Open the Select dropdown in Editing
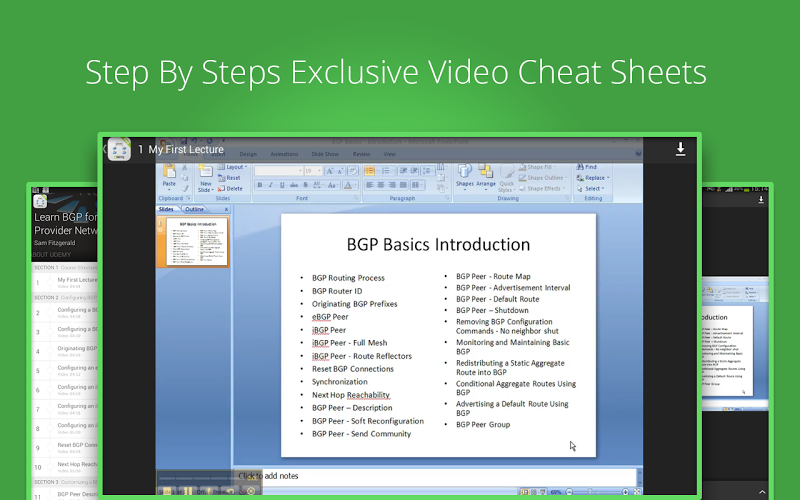 click(590, 188)
